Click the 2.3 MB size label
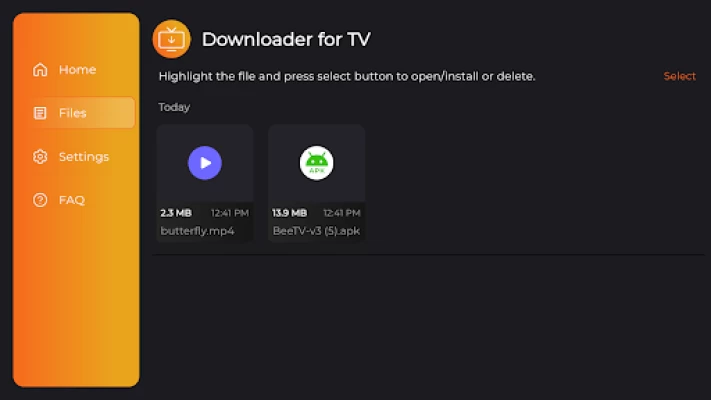The image size is (711, 400). click(x=176, y=213)
